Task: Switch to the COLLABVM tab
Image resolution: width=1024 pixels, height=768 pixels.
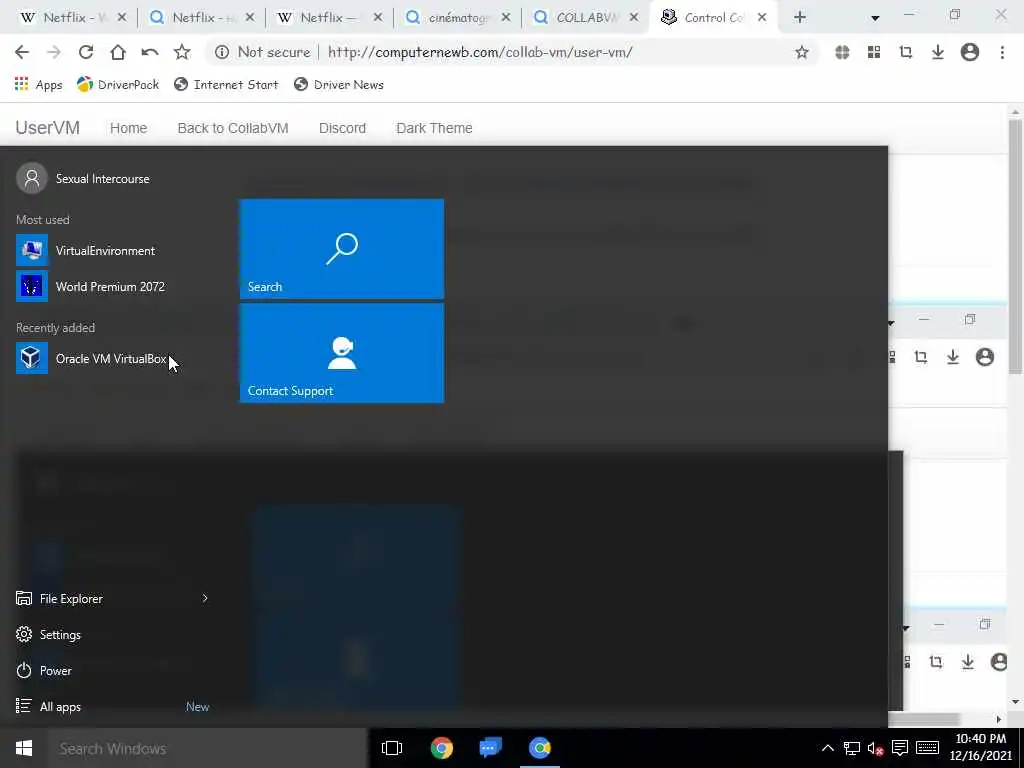Action: [586, 18]
